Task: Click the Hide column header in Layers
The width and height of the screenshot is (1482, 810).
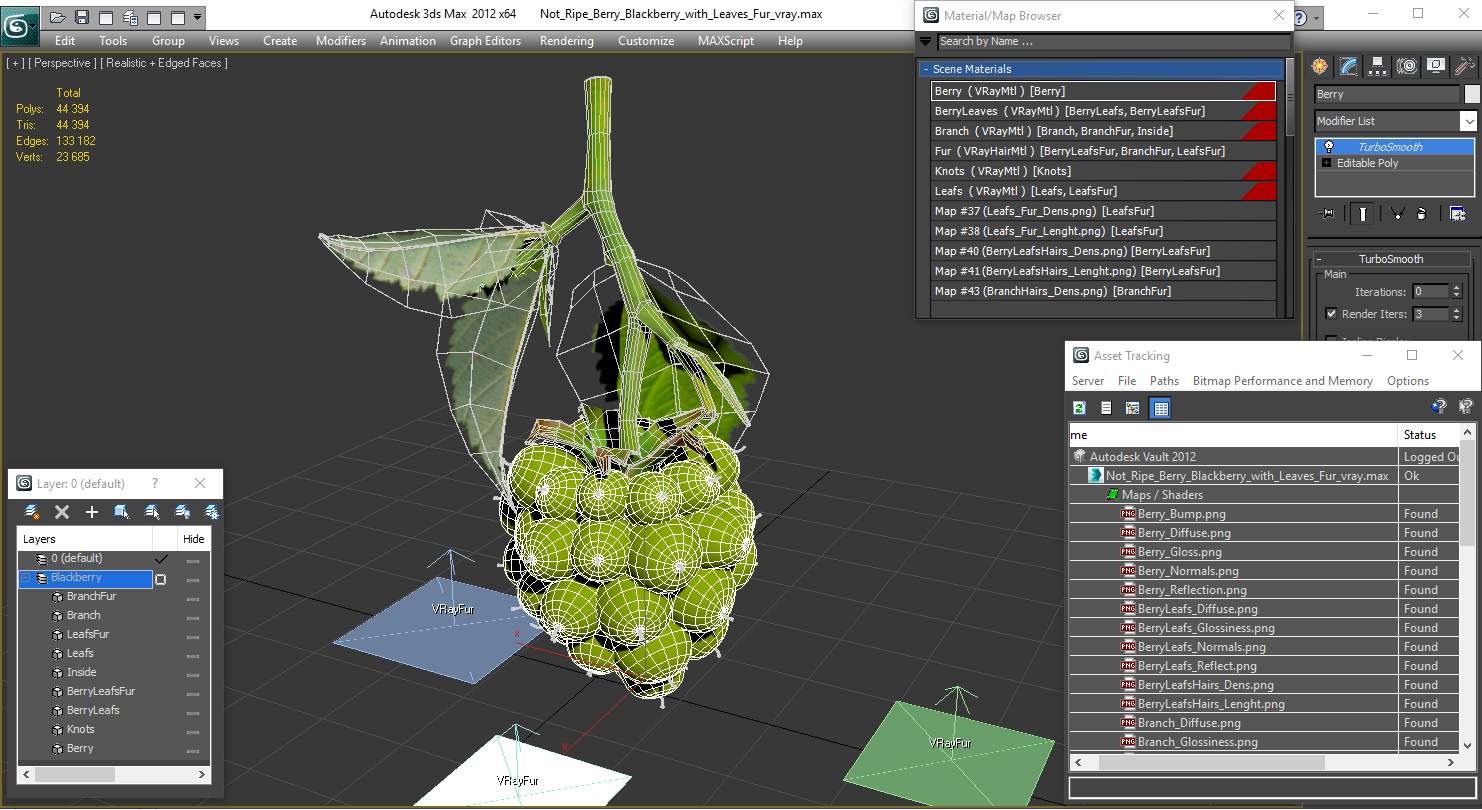Action: [194, 539]
